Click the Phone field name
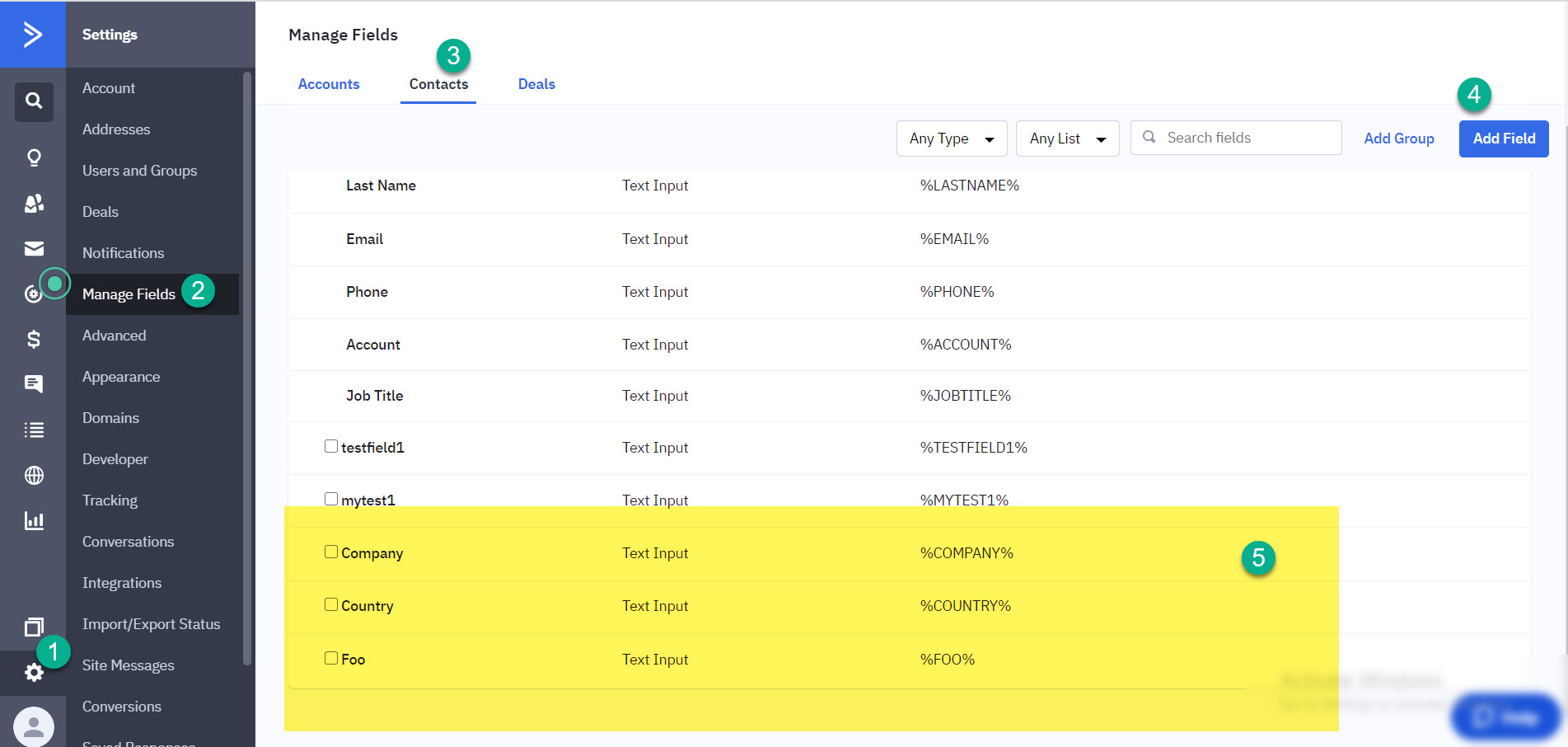 click(367, 292)
